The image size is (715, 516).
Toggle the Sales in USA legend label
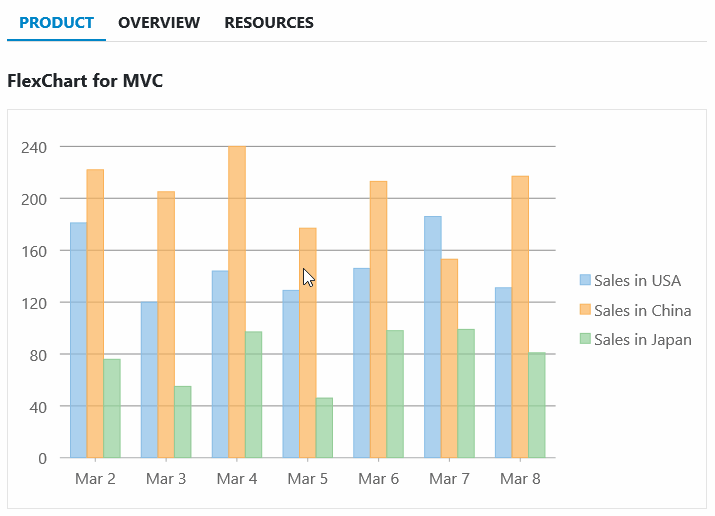[637, 280]
